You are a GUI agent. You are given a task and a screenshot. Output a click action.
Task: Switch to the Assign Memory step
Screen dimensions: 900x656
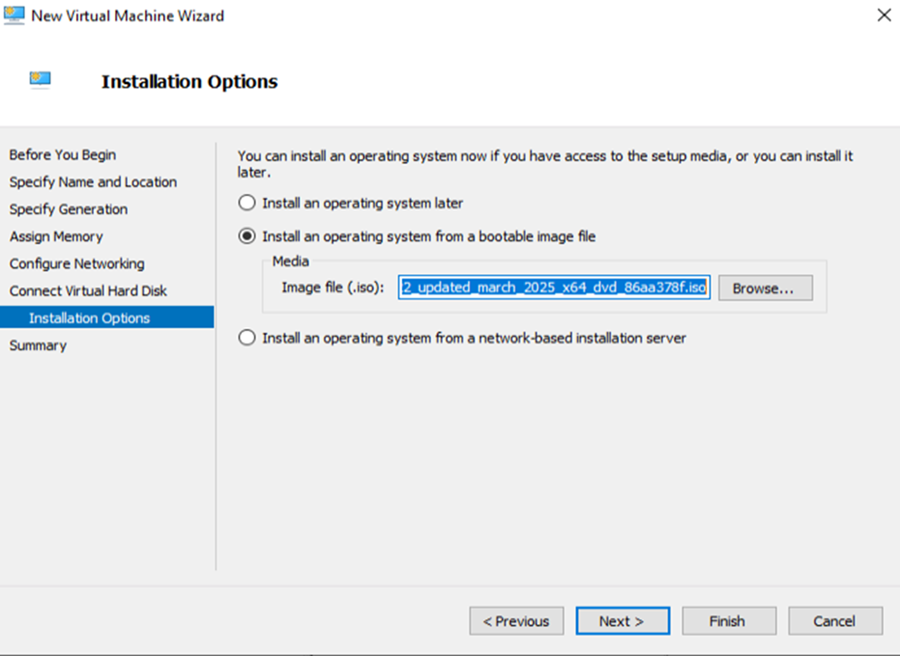pyautogui.click(x=56, y=236)
